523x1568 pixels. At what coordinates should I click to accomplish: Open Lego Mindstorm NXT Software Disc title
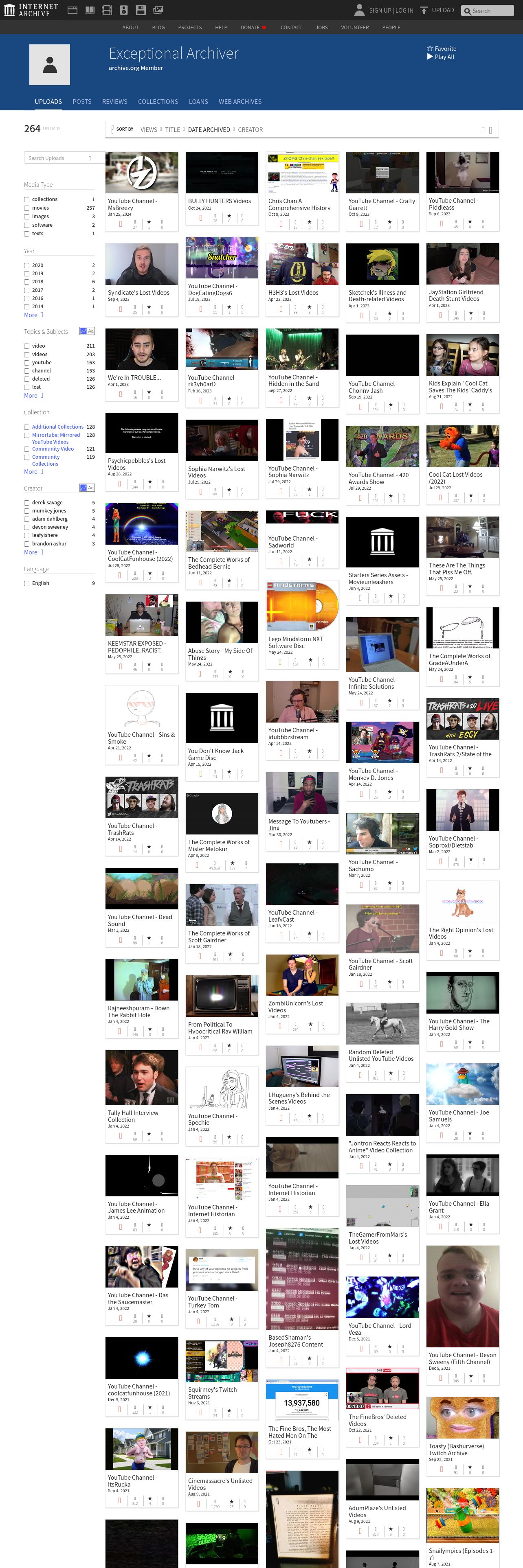pyautogui.click(x=295, y=642)
